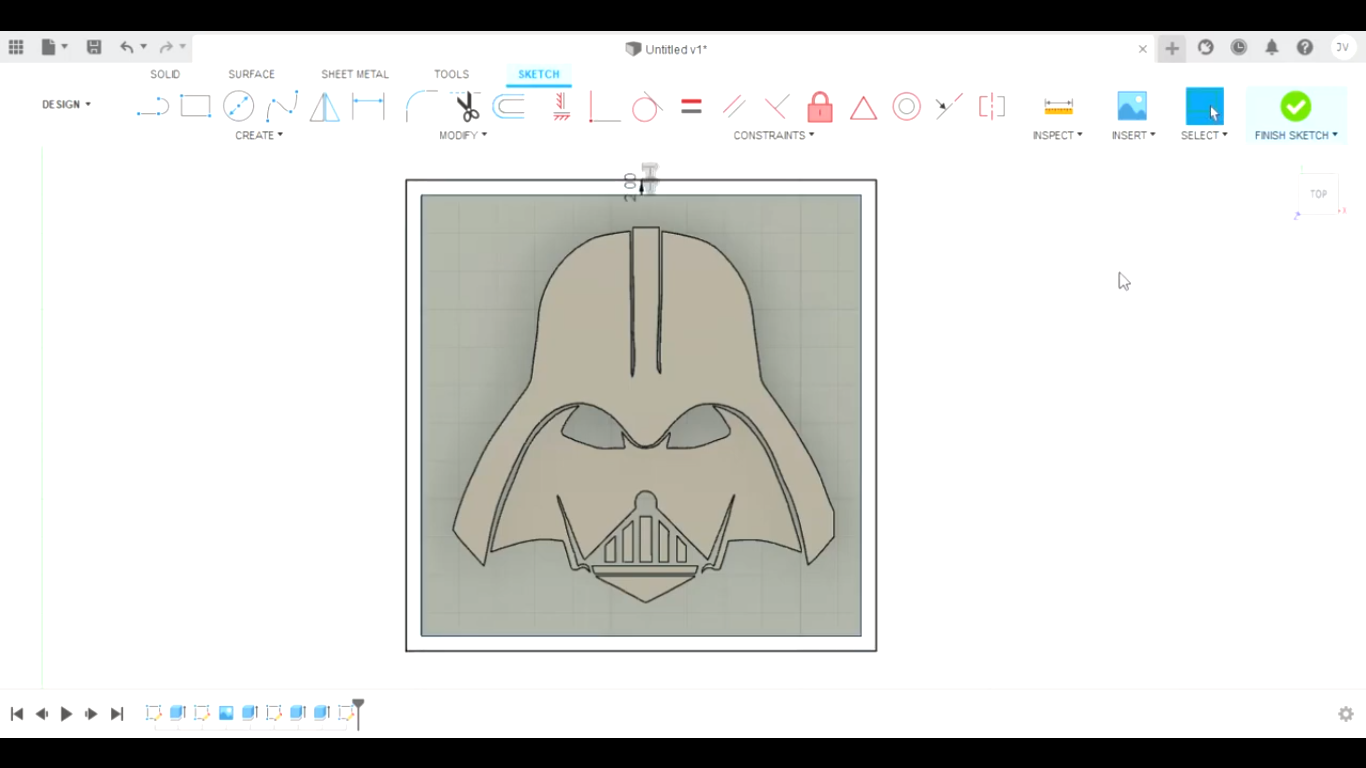Open the Measure tool in Inspect
Viewport: 1366px width, 768px height.
pos(1058,106)
